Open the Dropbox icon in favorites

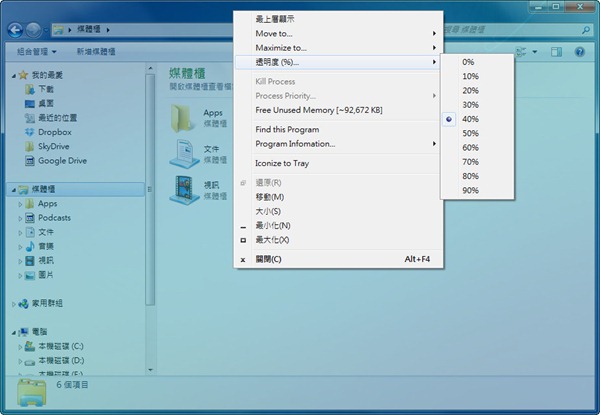(29, 132)
